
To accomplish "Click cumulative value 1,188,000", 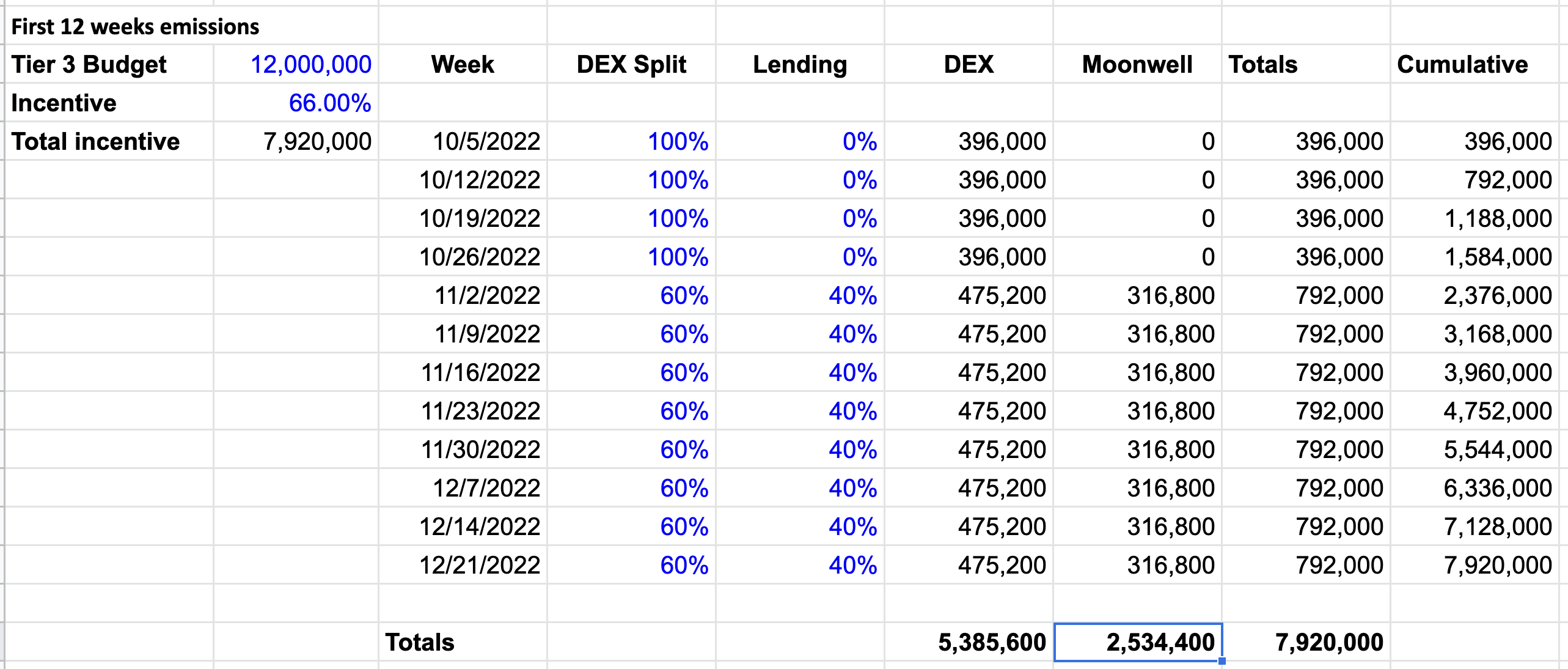I will [x=1498, y=218].
